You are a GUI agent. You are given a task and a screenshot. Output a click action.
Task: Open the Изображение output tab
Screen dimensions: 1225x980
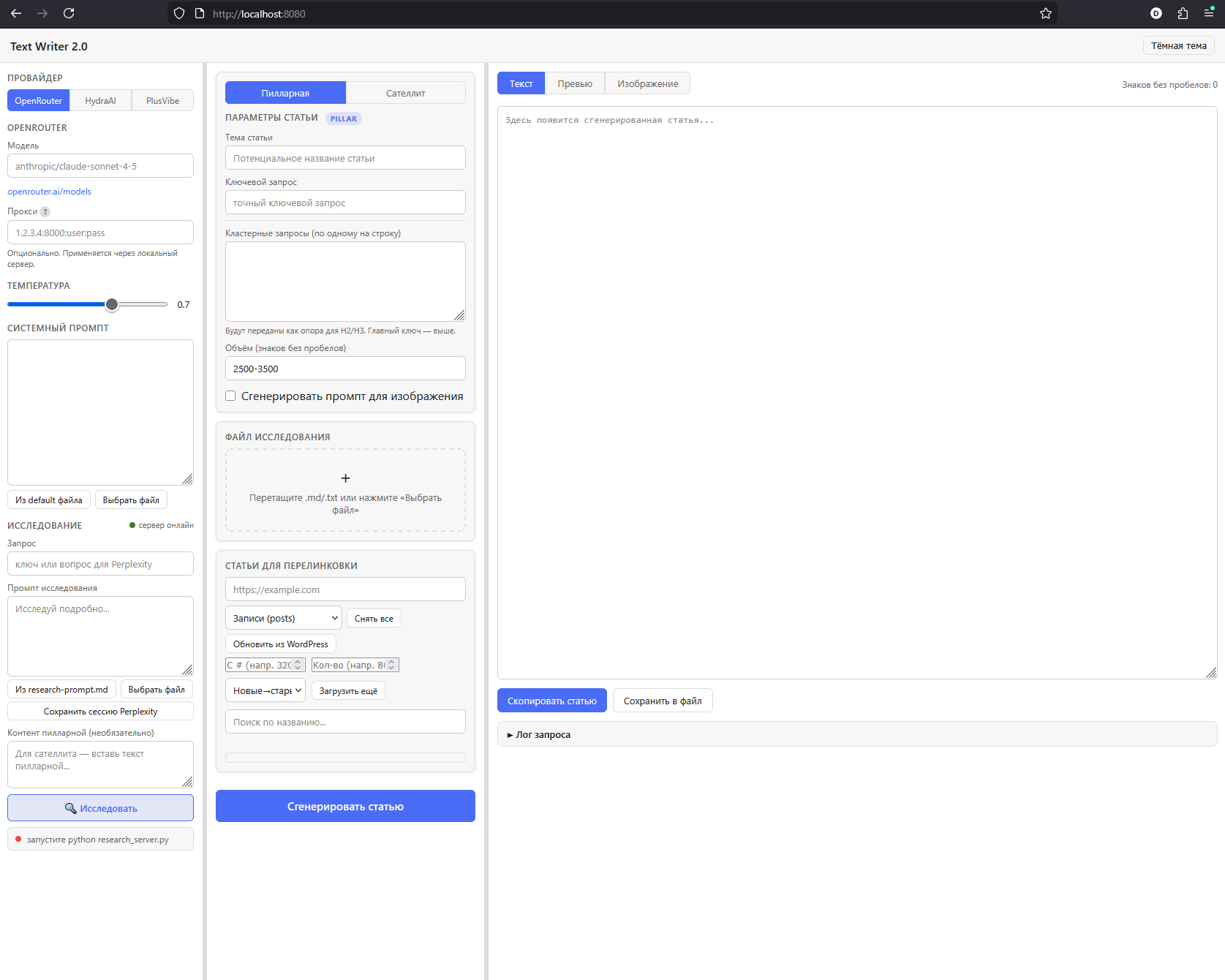(647, 83)
